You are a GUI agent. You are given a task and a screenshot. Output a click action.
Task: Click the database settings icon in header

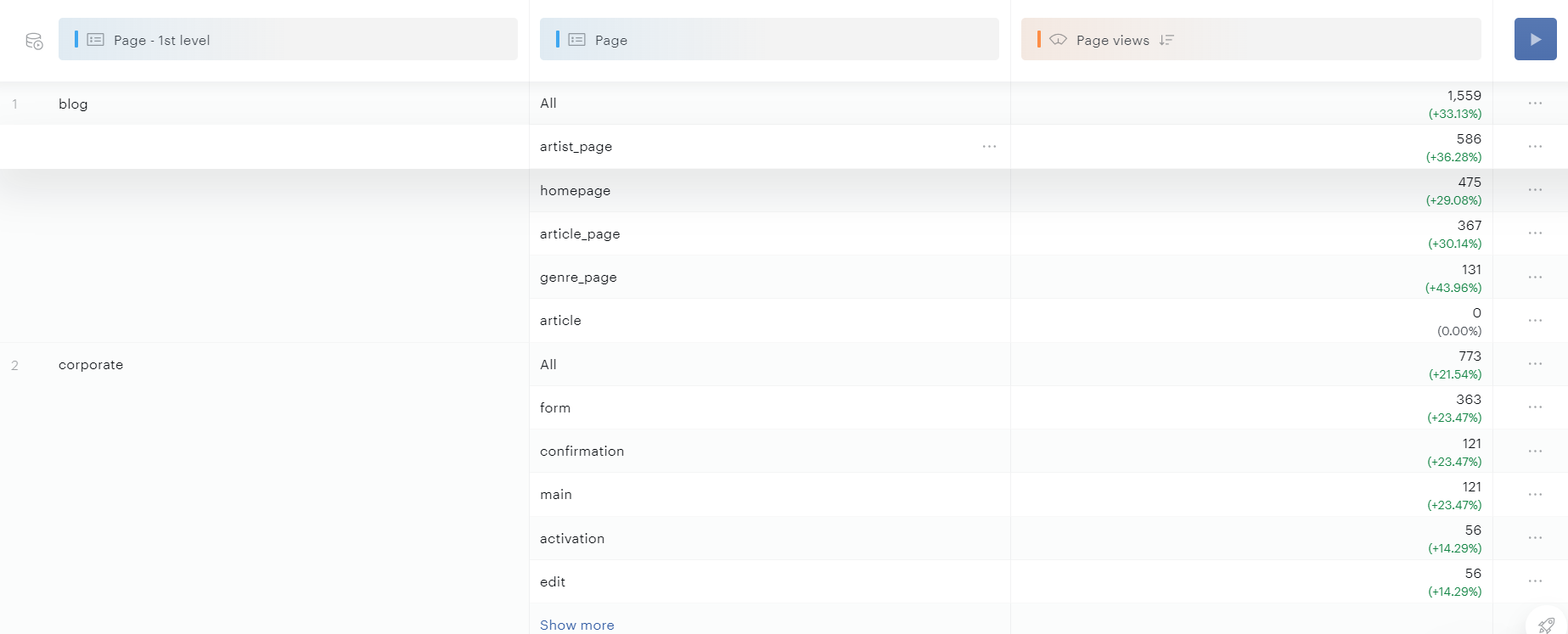[x=34, y=41]
